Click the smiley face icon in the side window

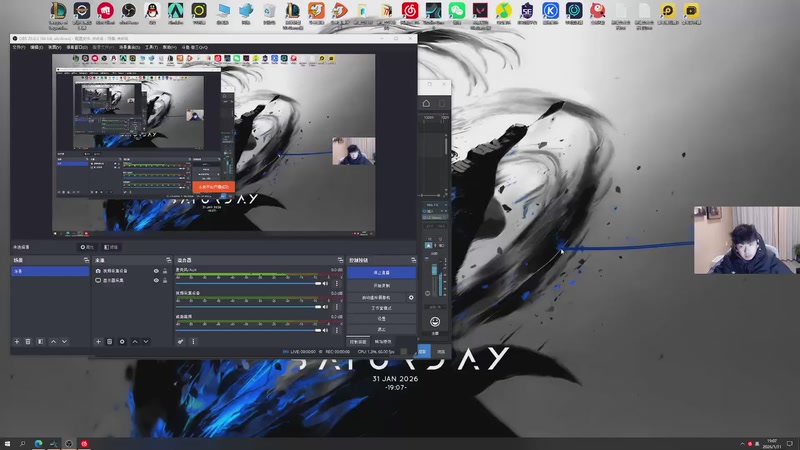[435, 321]
